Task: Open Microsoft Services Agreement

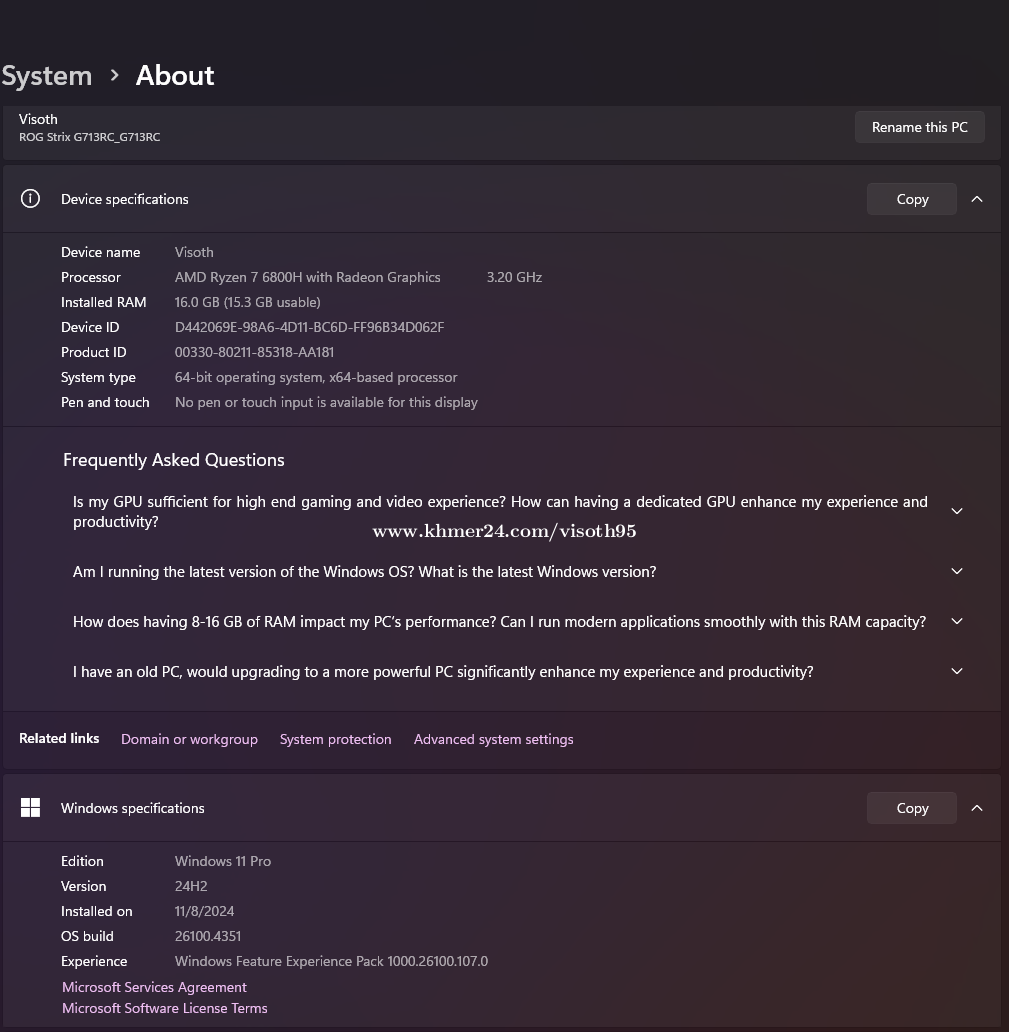Action: tap(154, 987)
